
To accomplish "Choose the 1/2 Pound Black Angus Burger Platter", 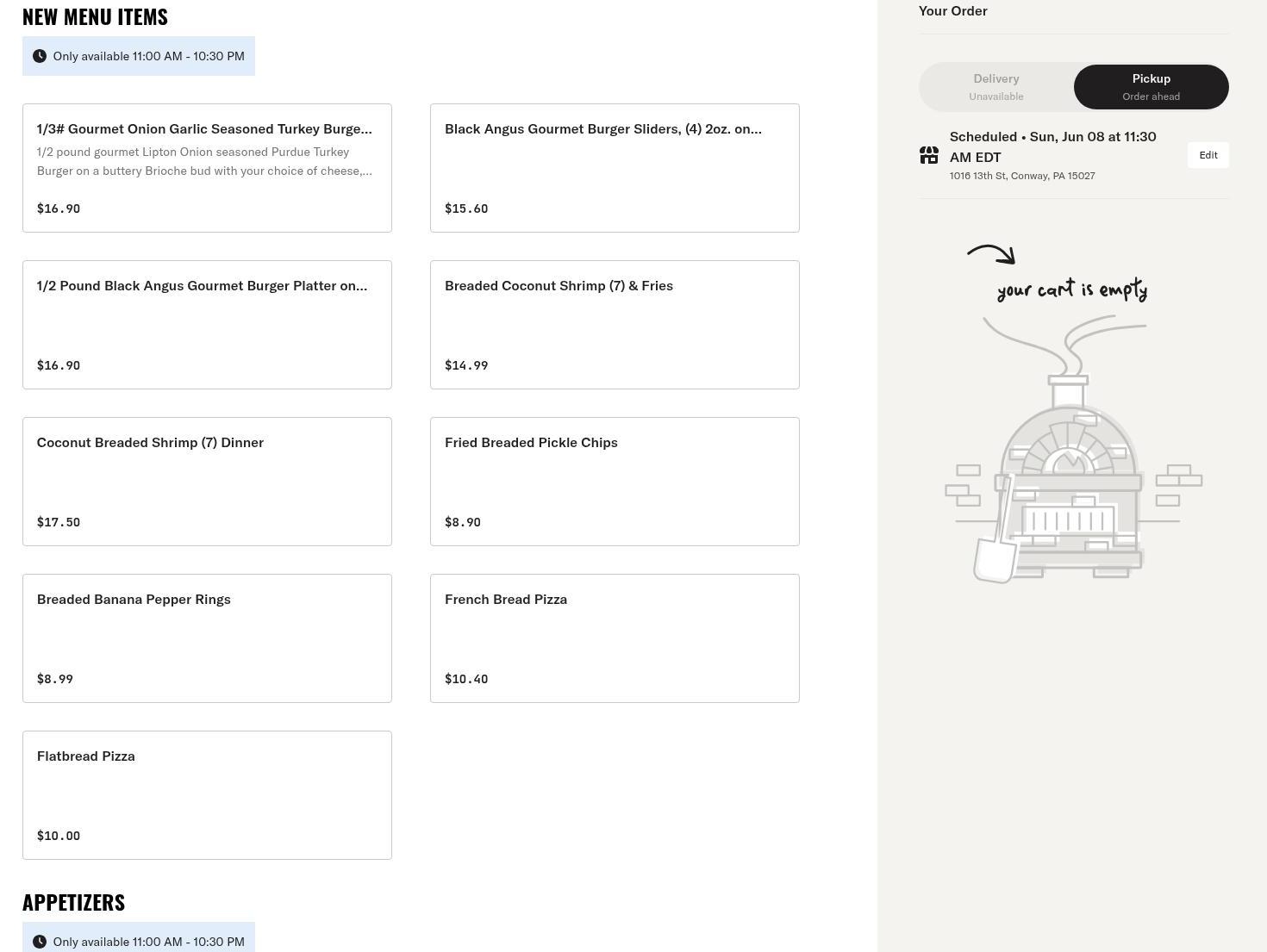I will pos(207,325).
